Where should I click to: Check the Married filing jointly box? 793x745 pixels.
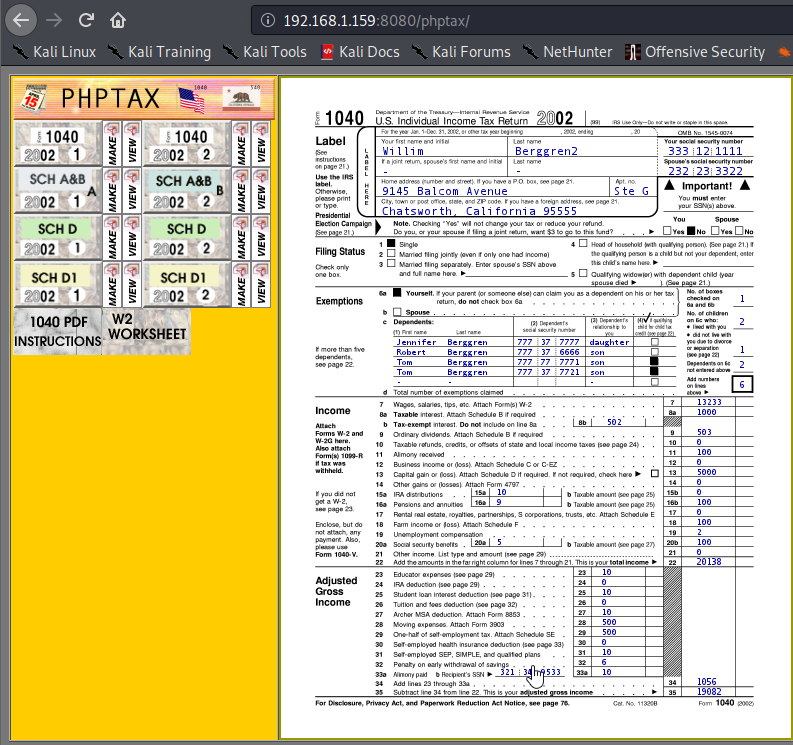(393, 254)
